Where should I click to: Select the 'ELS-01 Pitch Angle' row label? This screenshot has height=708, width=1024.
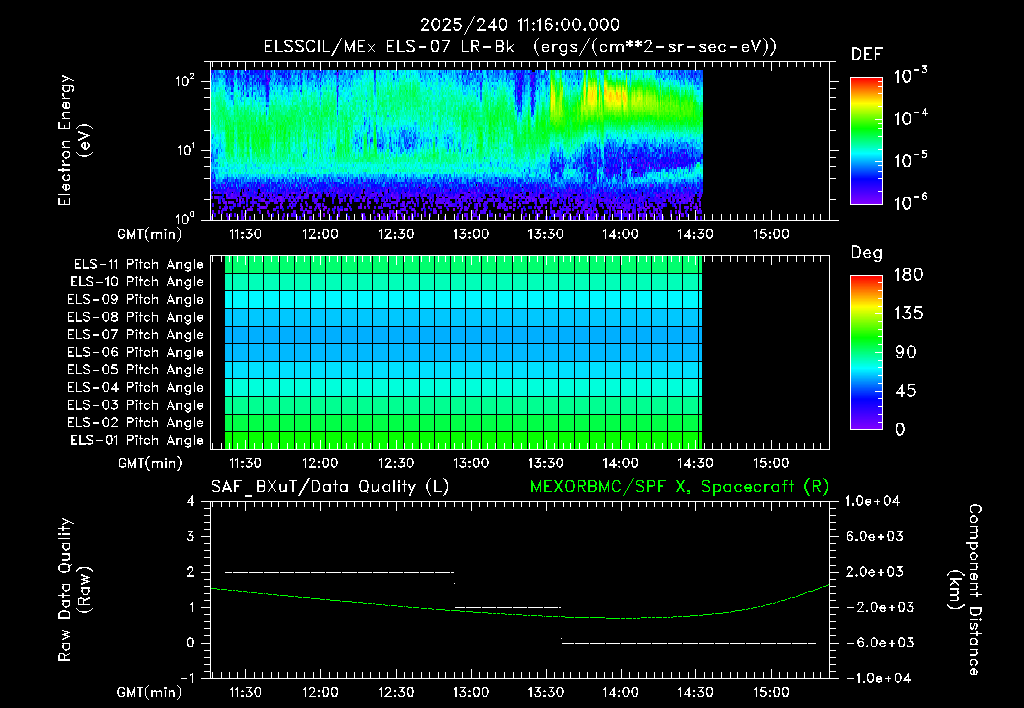[136, 441]
